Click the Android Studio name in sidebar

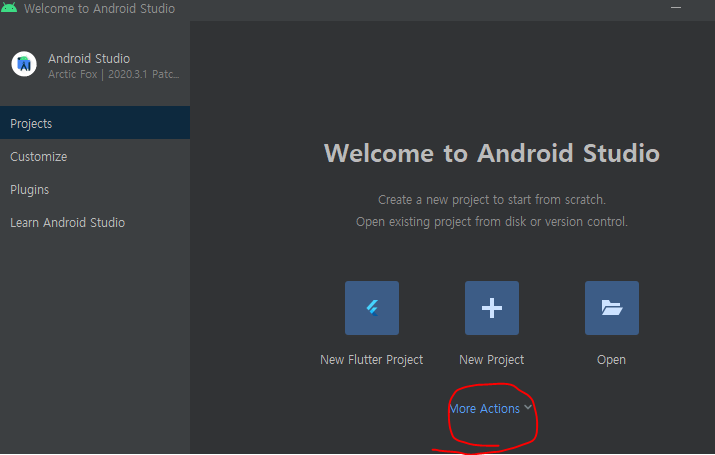tap(89, 58)
